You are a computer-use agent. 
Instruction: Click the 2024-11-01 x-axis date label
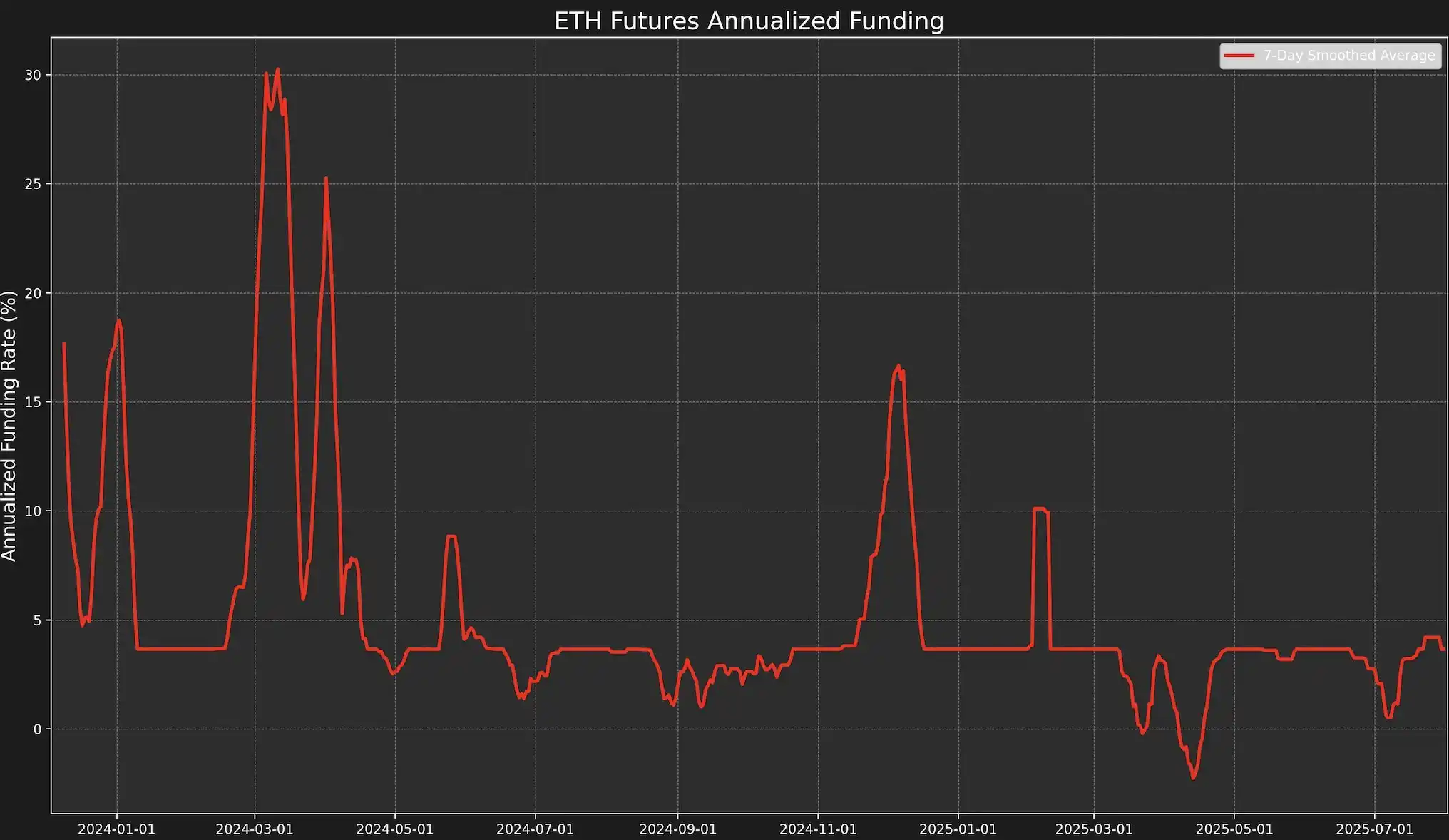coord(818,829)
